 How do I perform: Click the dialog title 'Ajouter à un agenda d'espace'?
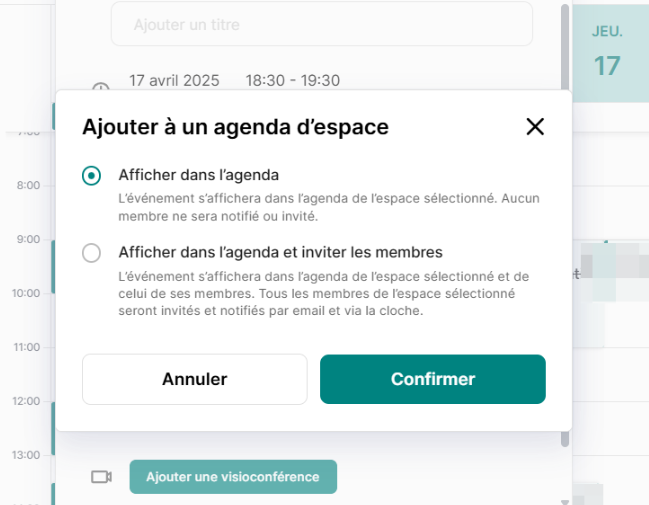[236, 127]
